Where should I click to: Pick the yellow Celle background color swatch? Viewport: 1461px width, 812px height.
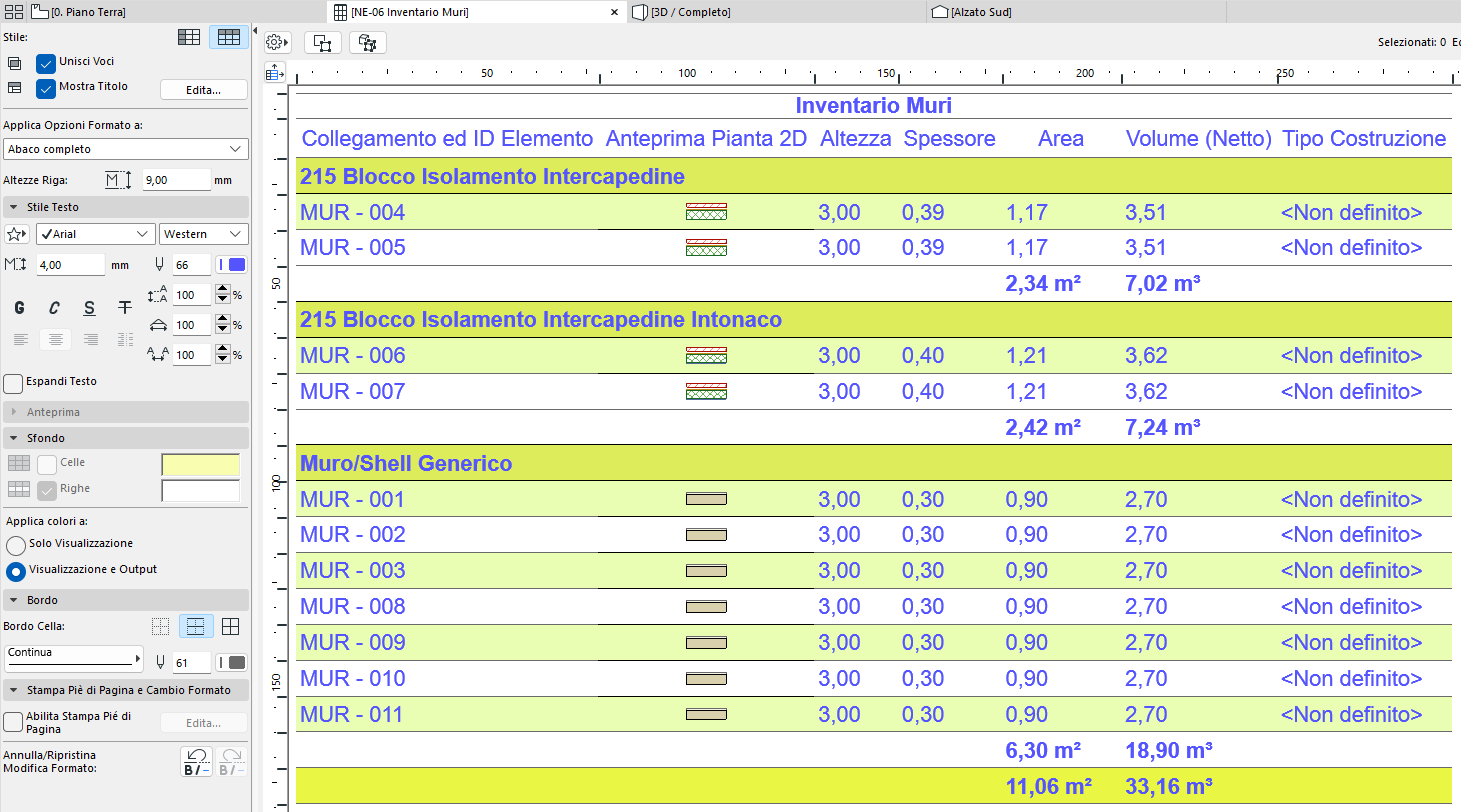coord(200,463)
